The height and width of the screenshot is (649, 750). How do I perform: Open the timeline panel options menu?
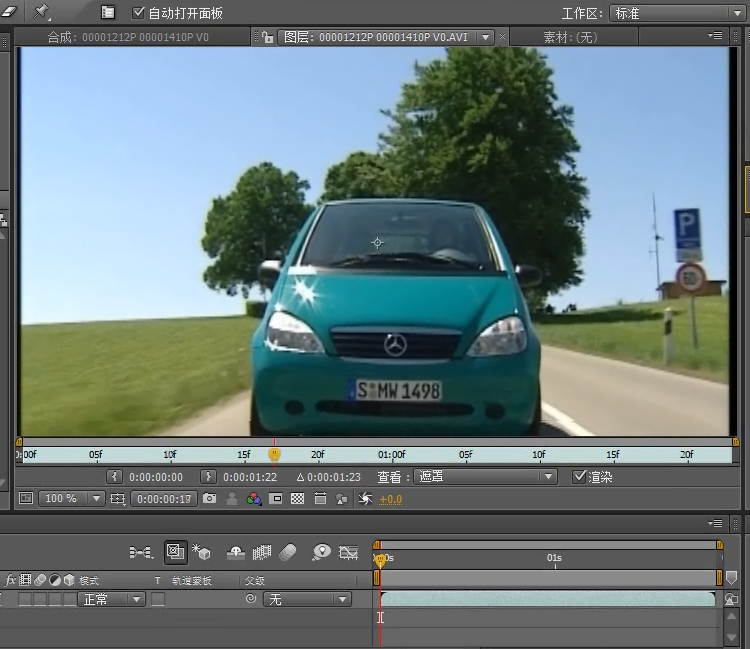(715, 523)
